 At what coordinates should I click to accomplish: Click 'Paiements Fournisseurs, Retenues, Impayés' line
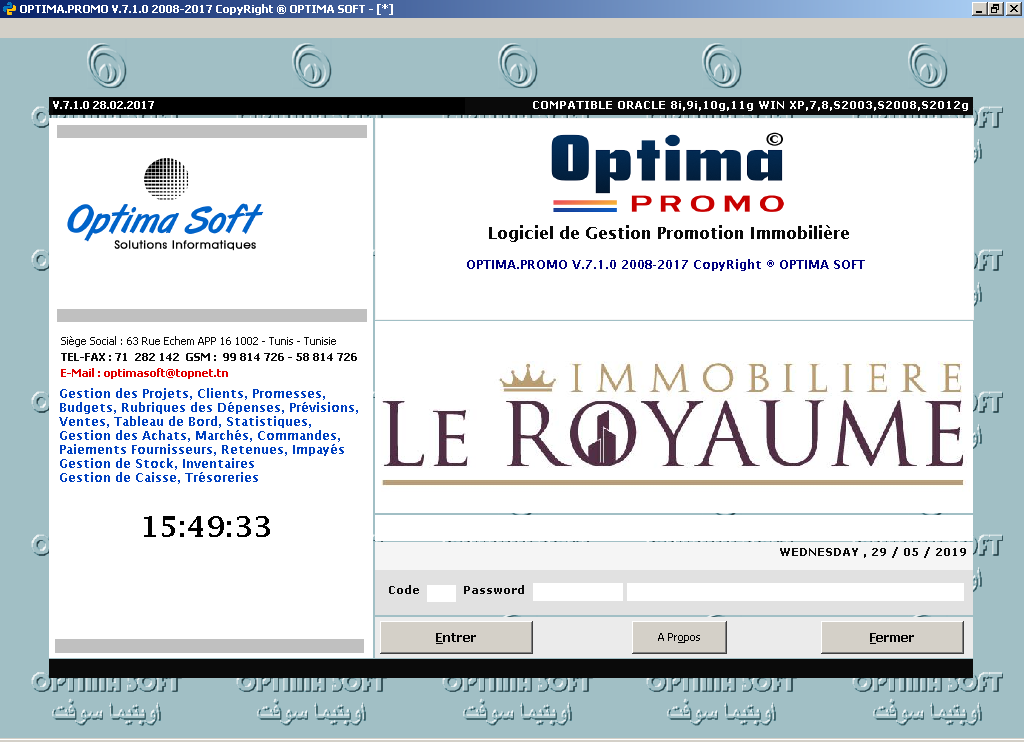[202, 450]
